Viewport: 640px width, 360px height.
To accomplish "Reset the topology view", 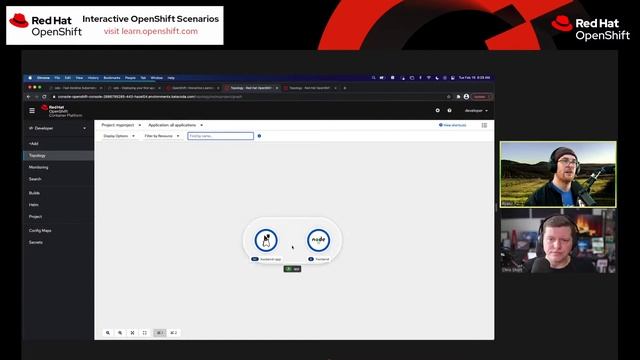I will (x=144, y=333).
